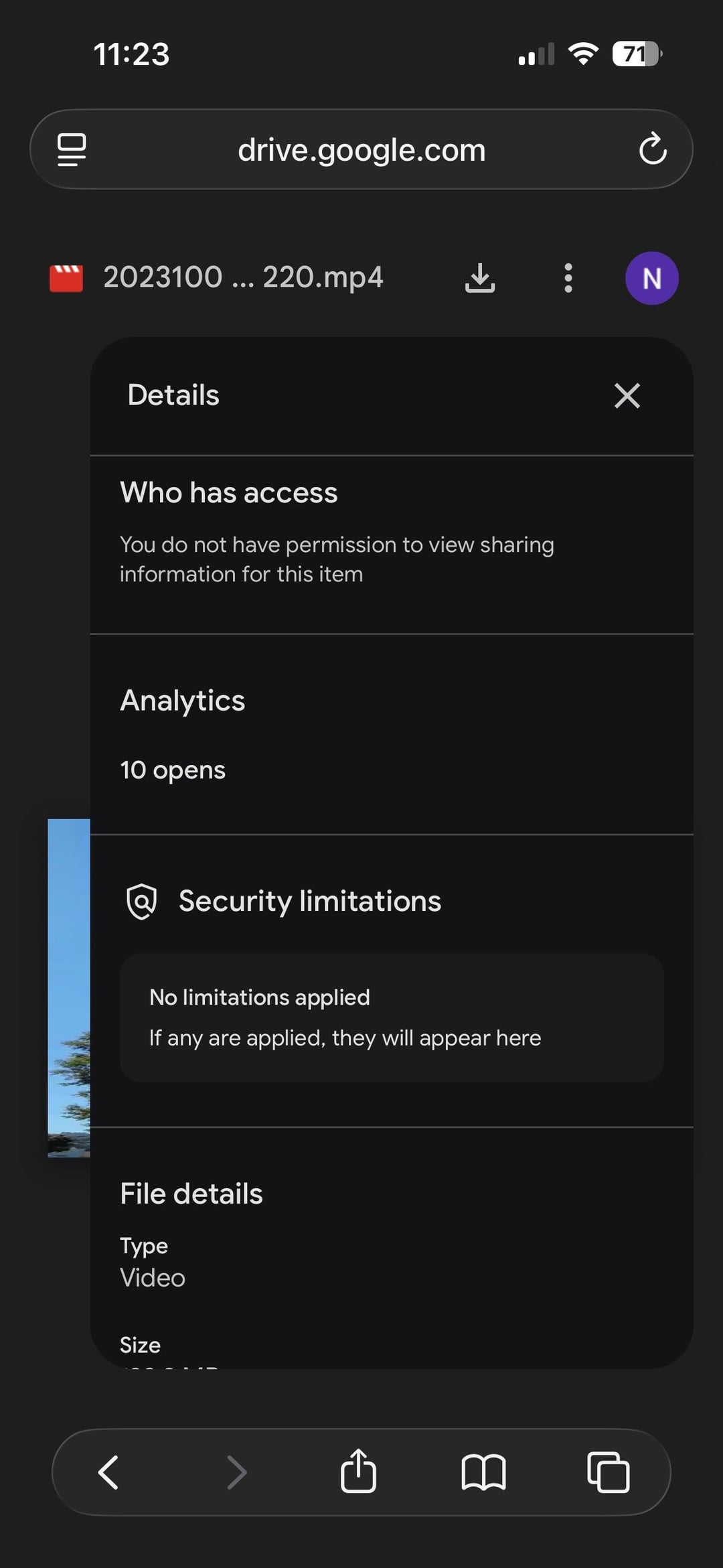Open Safari bookmarks
The width and height of the screenshot is (723, 1568).
tap(483, 1472)
